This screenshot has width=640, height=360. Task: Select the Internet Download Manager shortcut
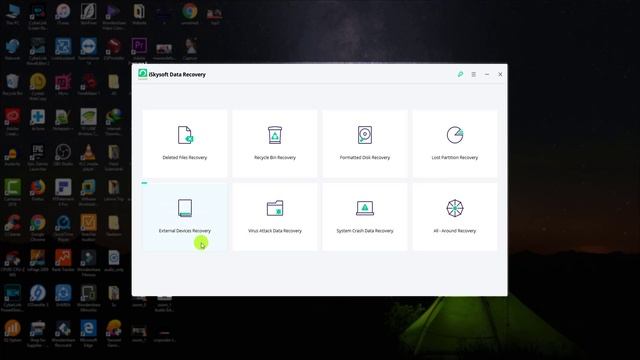113,122
